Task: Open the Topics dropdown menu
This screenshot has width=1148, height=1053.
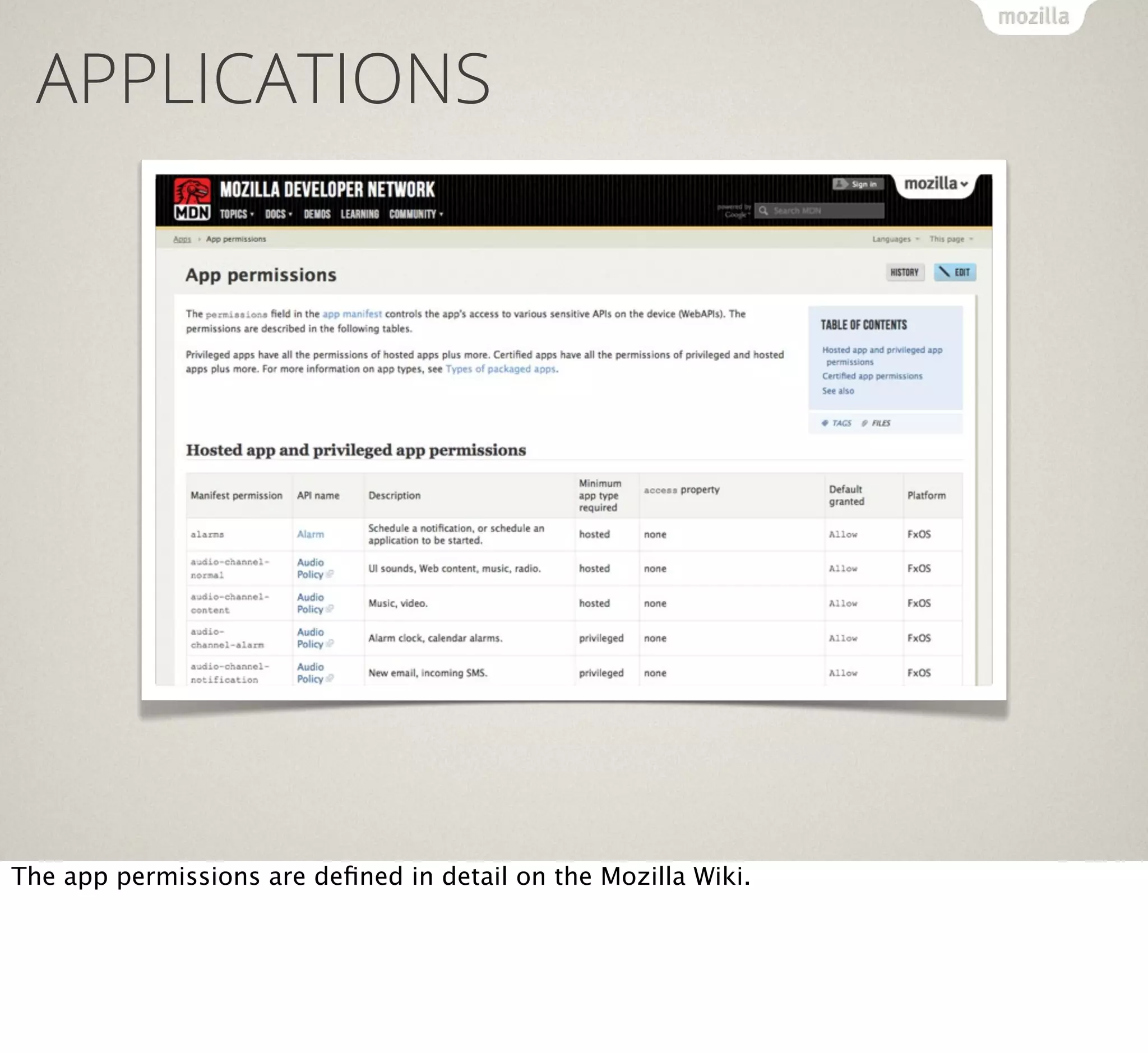Action: [x=237, y=214]
